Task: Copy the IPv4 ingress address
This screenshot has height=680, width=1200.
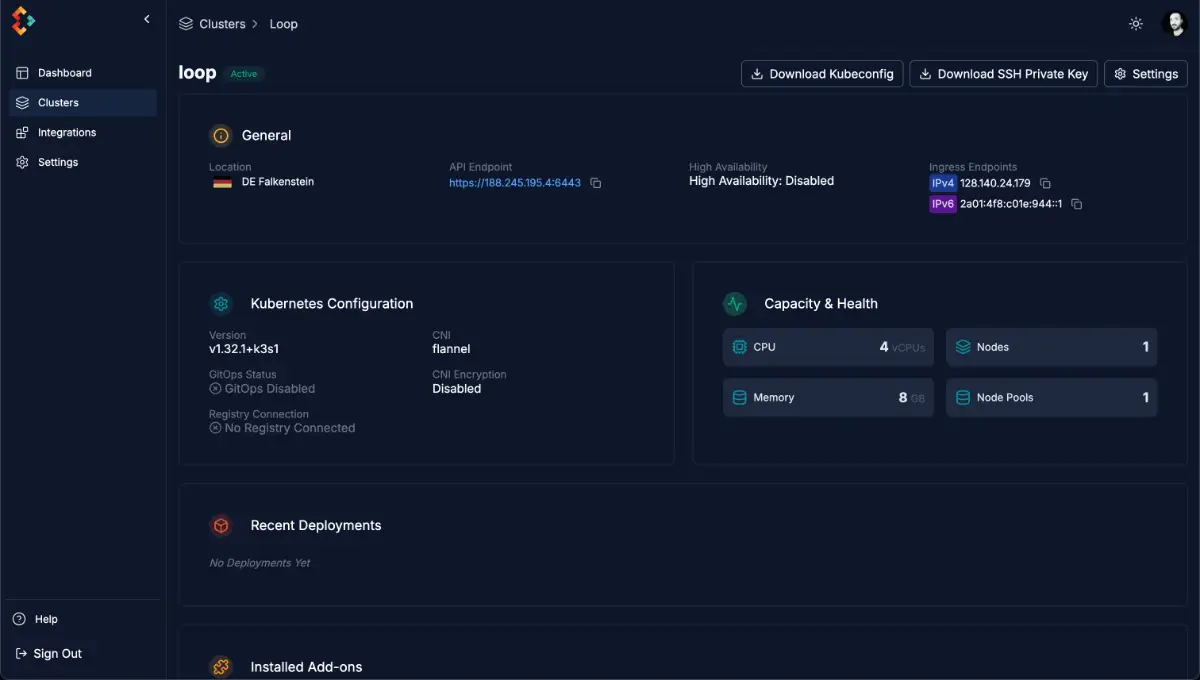Action: click(1046, 184)
